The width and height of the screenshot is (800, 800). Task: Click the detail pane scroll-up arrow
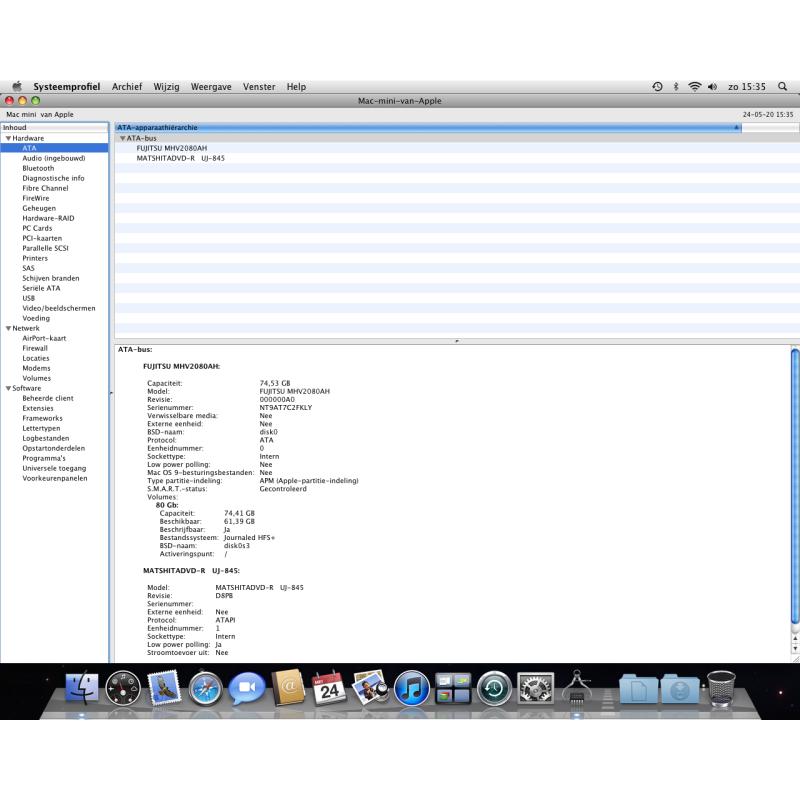click(795, 638)
